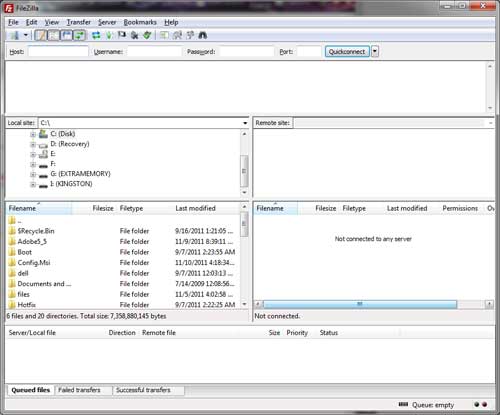The height and width of the screenshot is (415, 500).
Task: Open the Bookmarks menu
Action: click(140, 22)
